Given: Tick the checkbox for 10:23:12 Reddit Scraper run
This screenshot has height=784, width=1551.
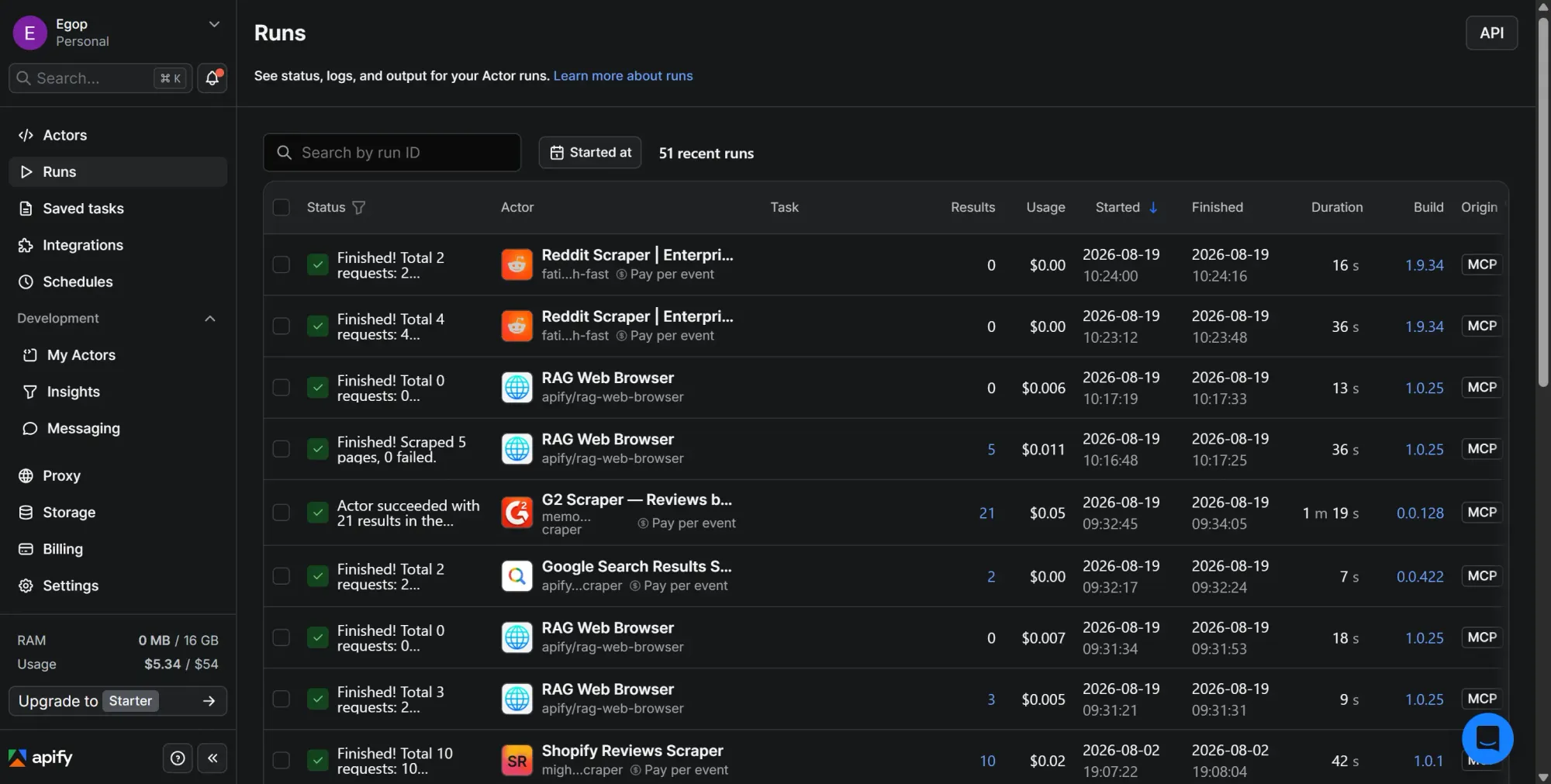Looking at the screenshot, I should coord(282,326).
